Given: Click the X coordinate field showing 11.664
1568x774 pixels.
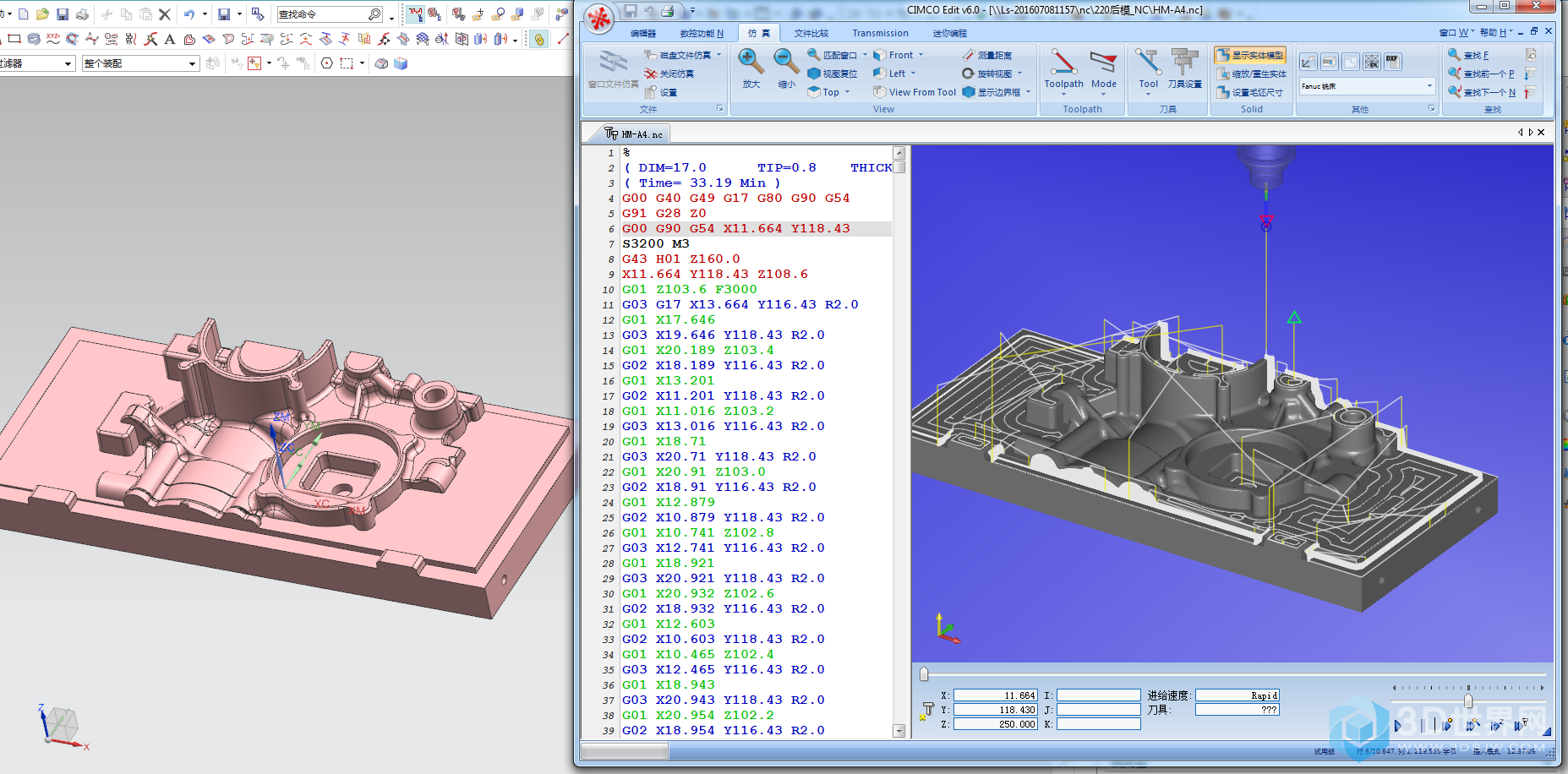Looking at the screenshot, I should pyautogui.click(x=995, y=695).
